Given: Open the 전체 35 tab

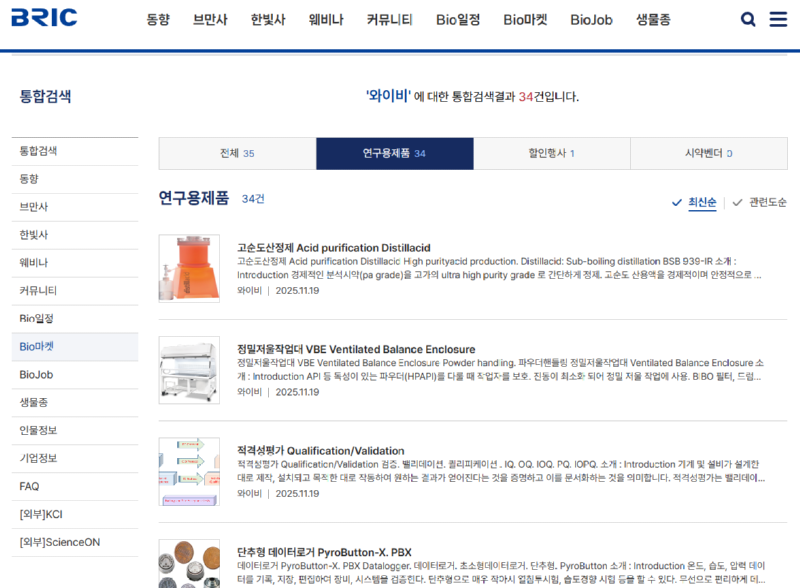Looking at the screenshot, I should 237,154.
